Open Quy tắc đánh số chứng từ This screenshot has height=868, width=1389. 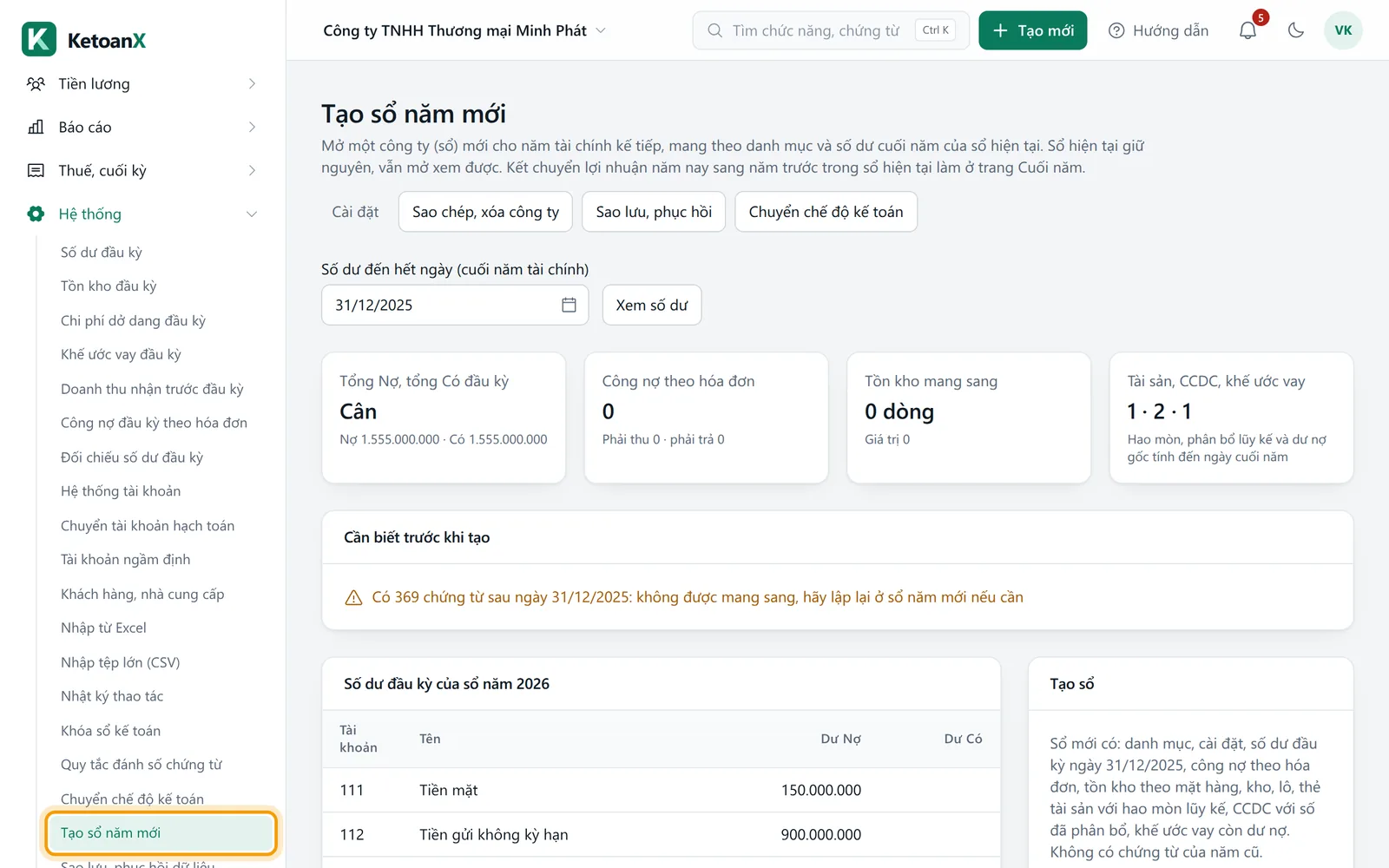tap(142, 765)
